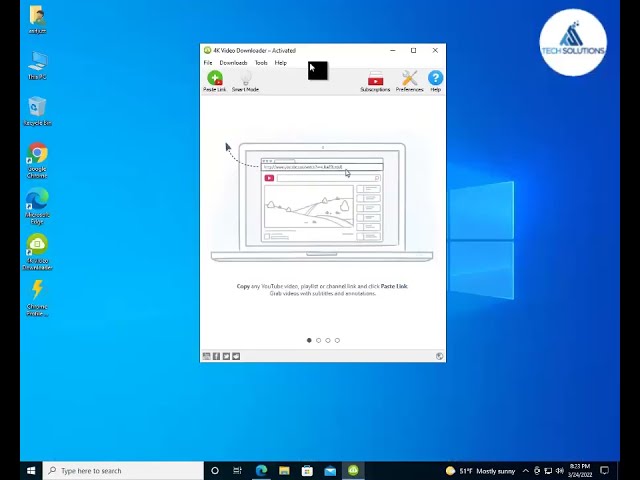This screenshot has height=480, width=640.
Task: Open Microsoft Store from the taskbar
Action: point(307,471)
